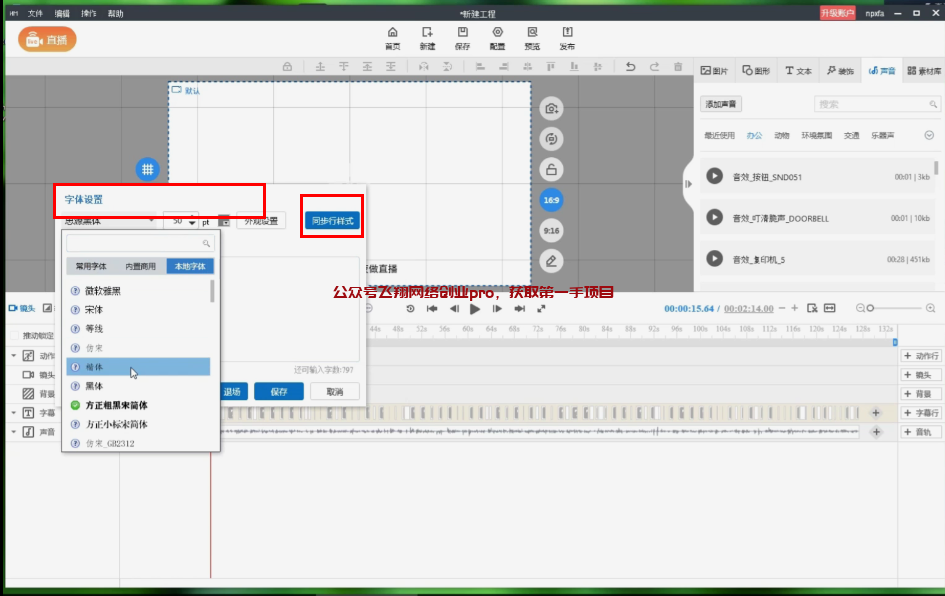Collapse the 字幕 track row

pos(13,412)
